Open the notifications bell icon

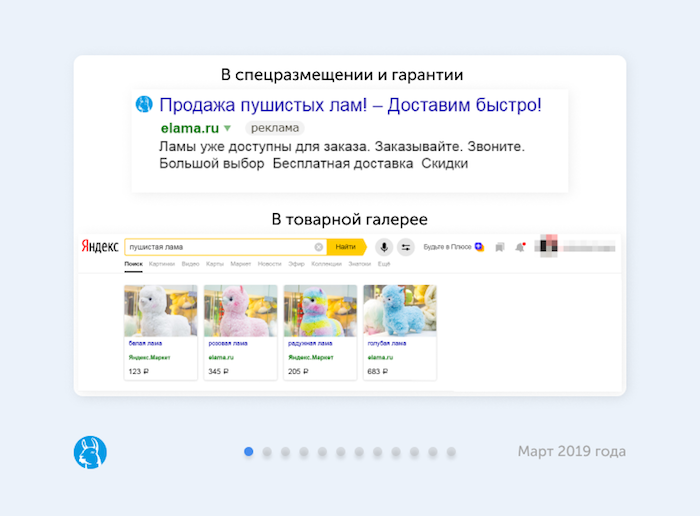point(520,247)
